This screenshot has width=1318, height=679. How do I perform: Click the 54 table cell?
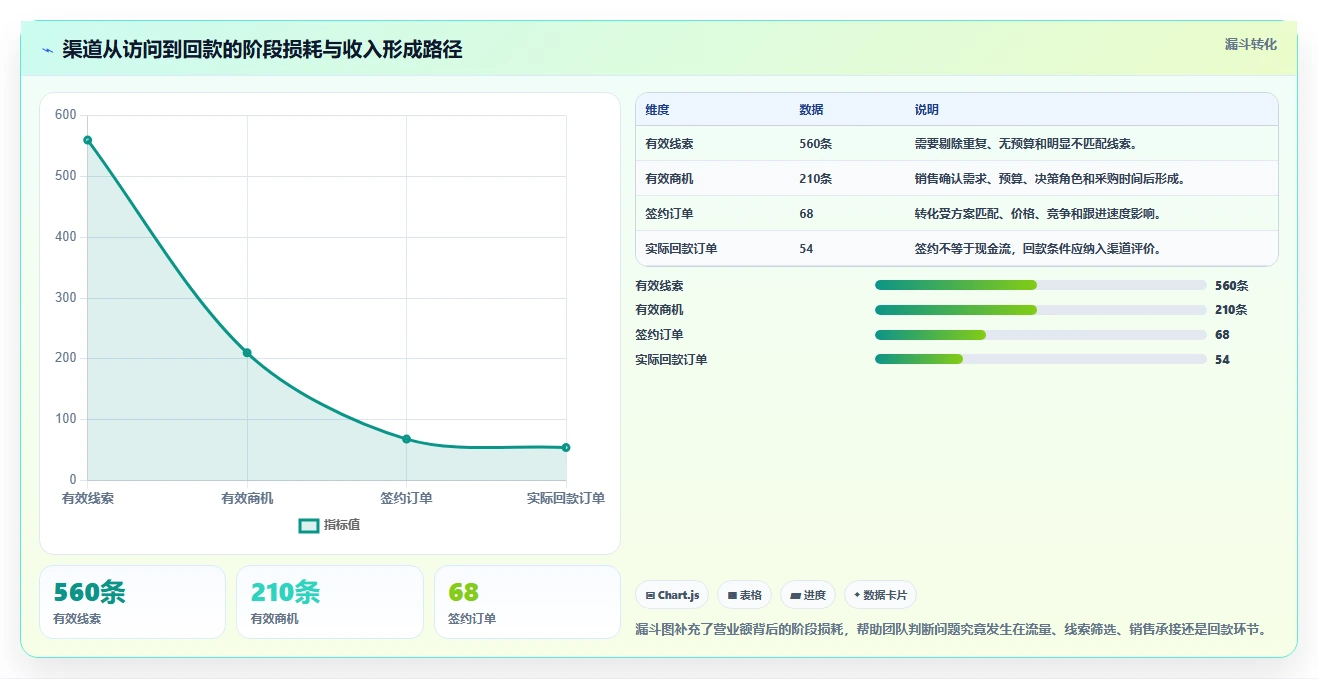(x=807, y=249)
